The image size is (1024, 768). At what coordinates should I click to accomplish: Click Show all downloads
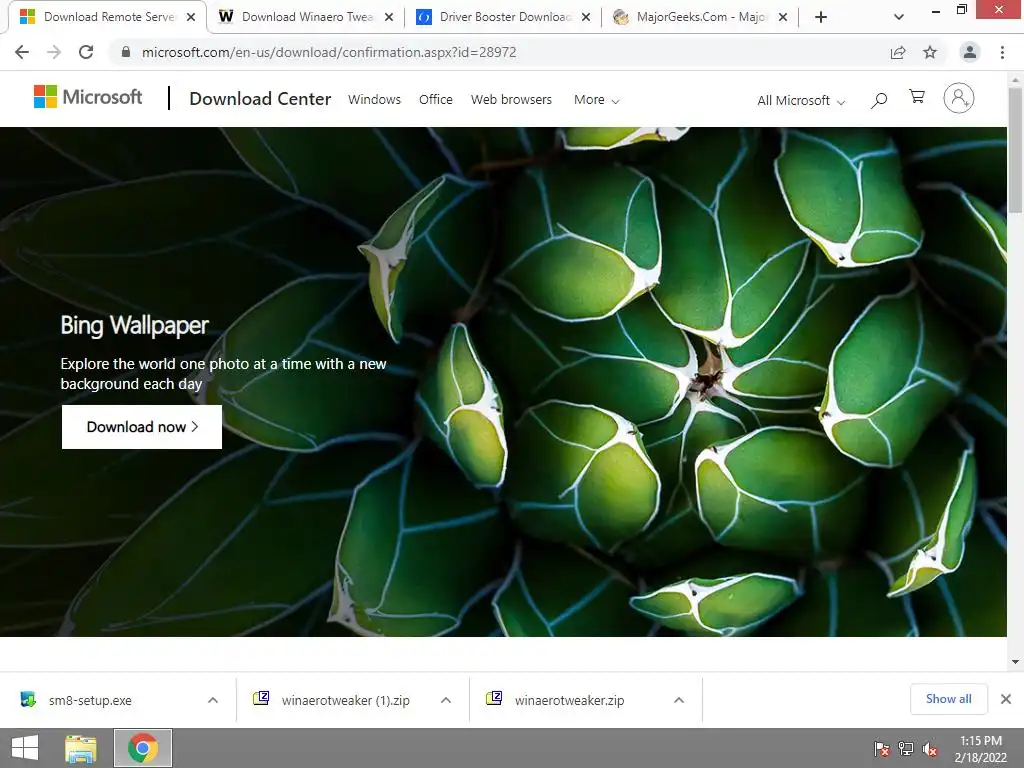[948, 699]
